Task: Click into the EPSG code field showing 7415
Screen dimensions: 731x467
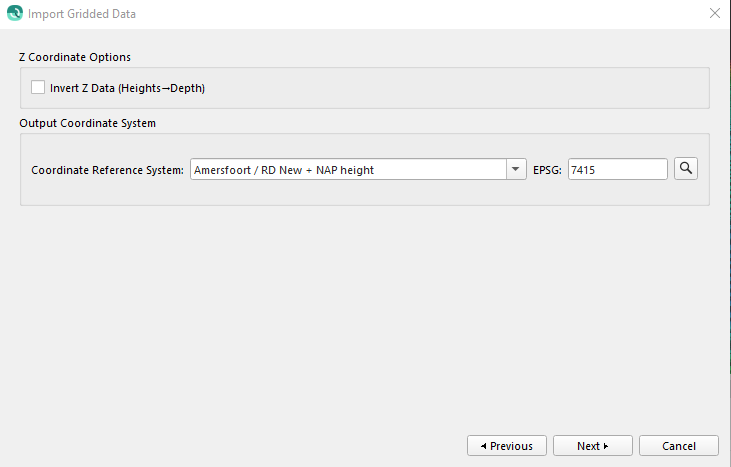Action: (x=617, y=170)
